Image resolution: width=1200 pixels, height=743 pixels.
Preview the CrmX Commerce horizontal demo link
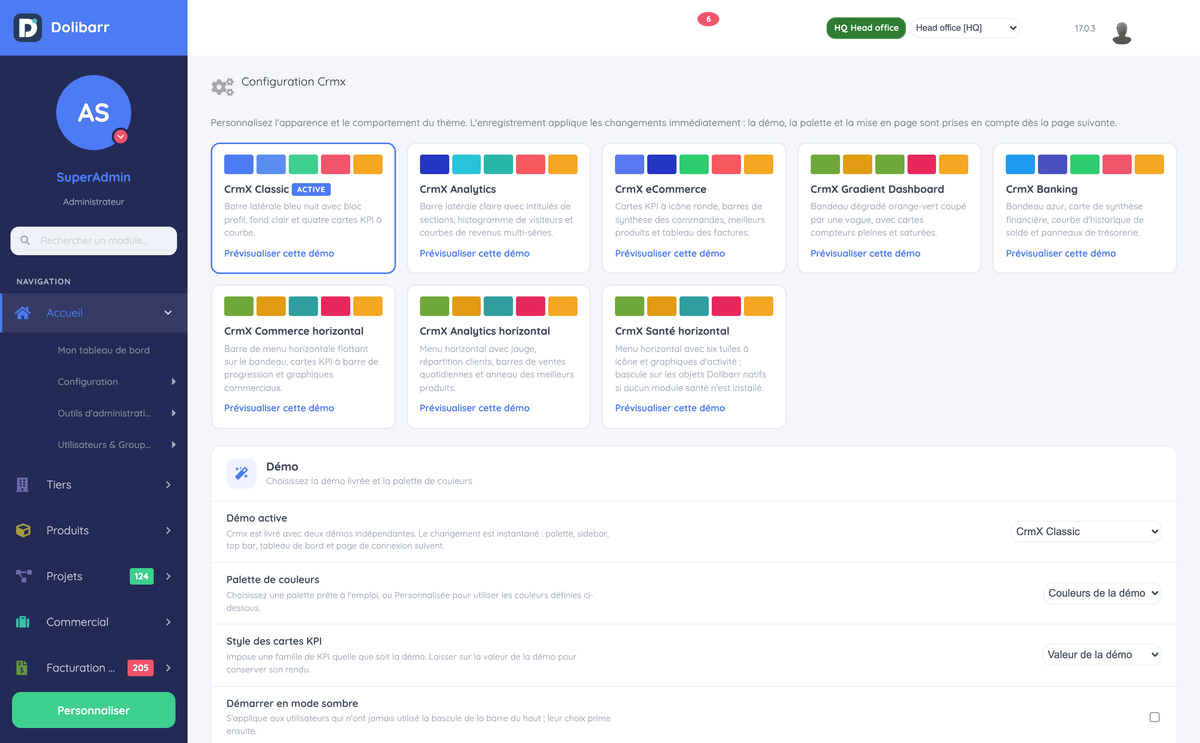point(279,408)
